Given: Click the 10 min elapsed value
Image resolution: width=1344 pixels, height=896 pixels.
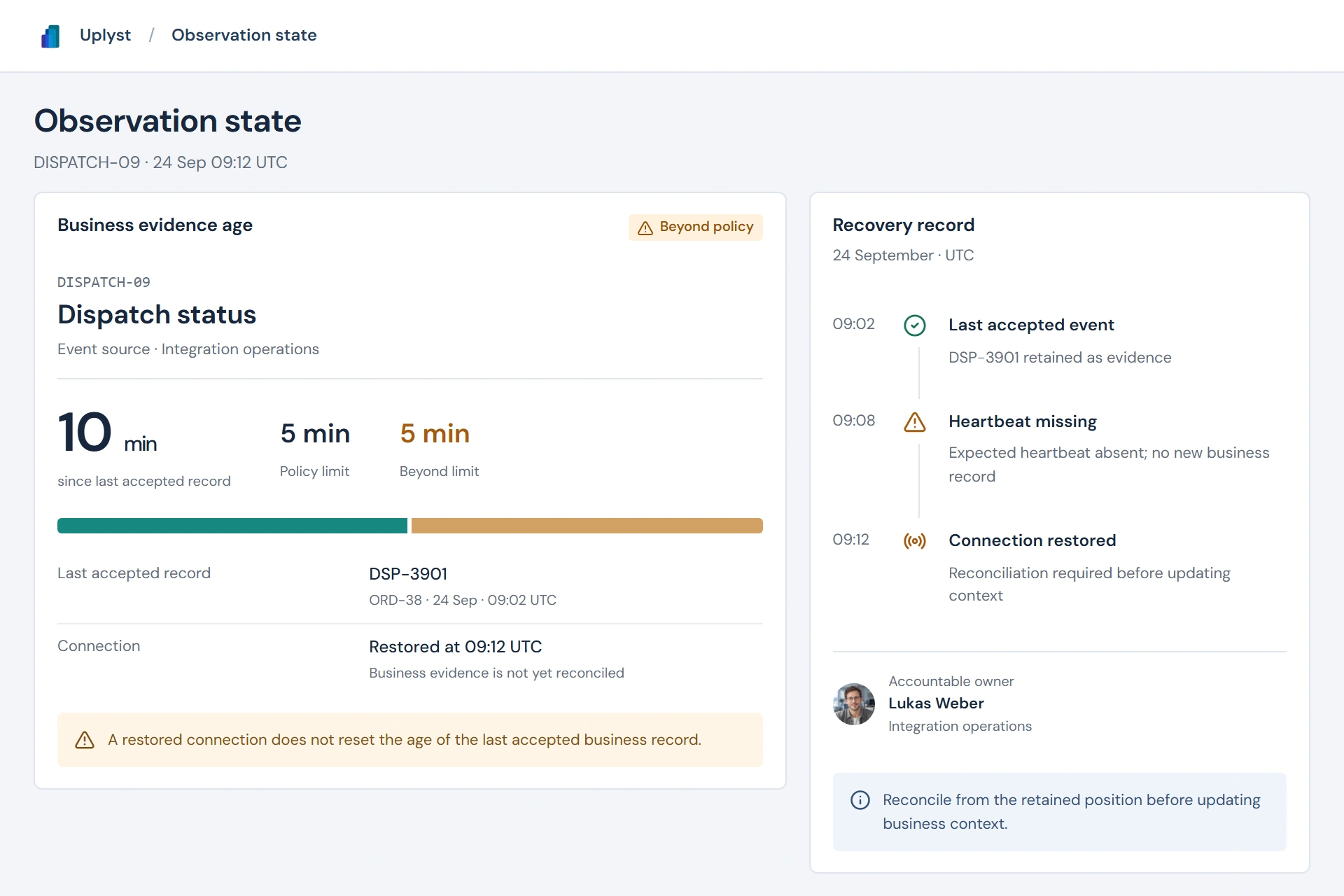Looking at the screenshot, I should click(107, 433).
